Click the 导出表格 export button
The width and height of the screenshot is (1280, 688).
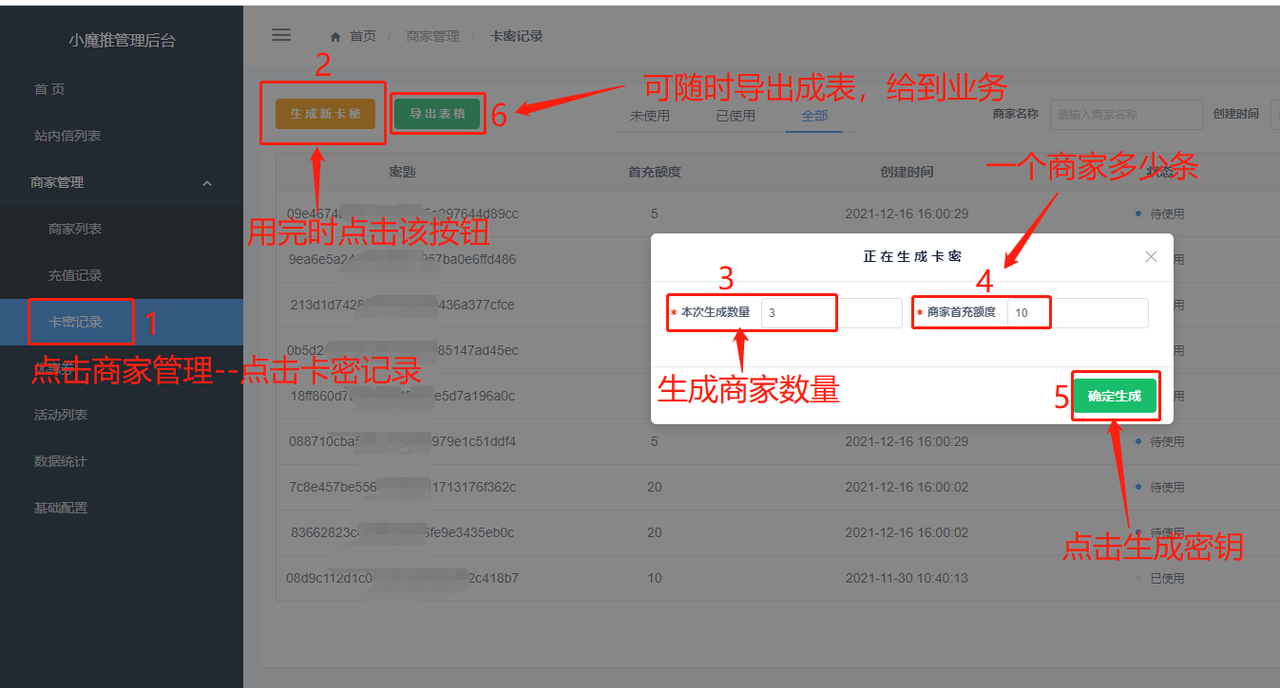[437, 114]
